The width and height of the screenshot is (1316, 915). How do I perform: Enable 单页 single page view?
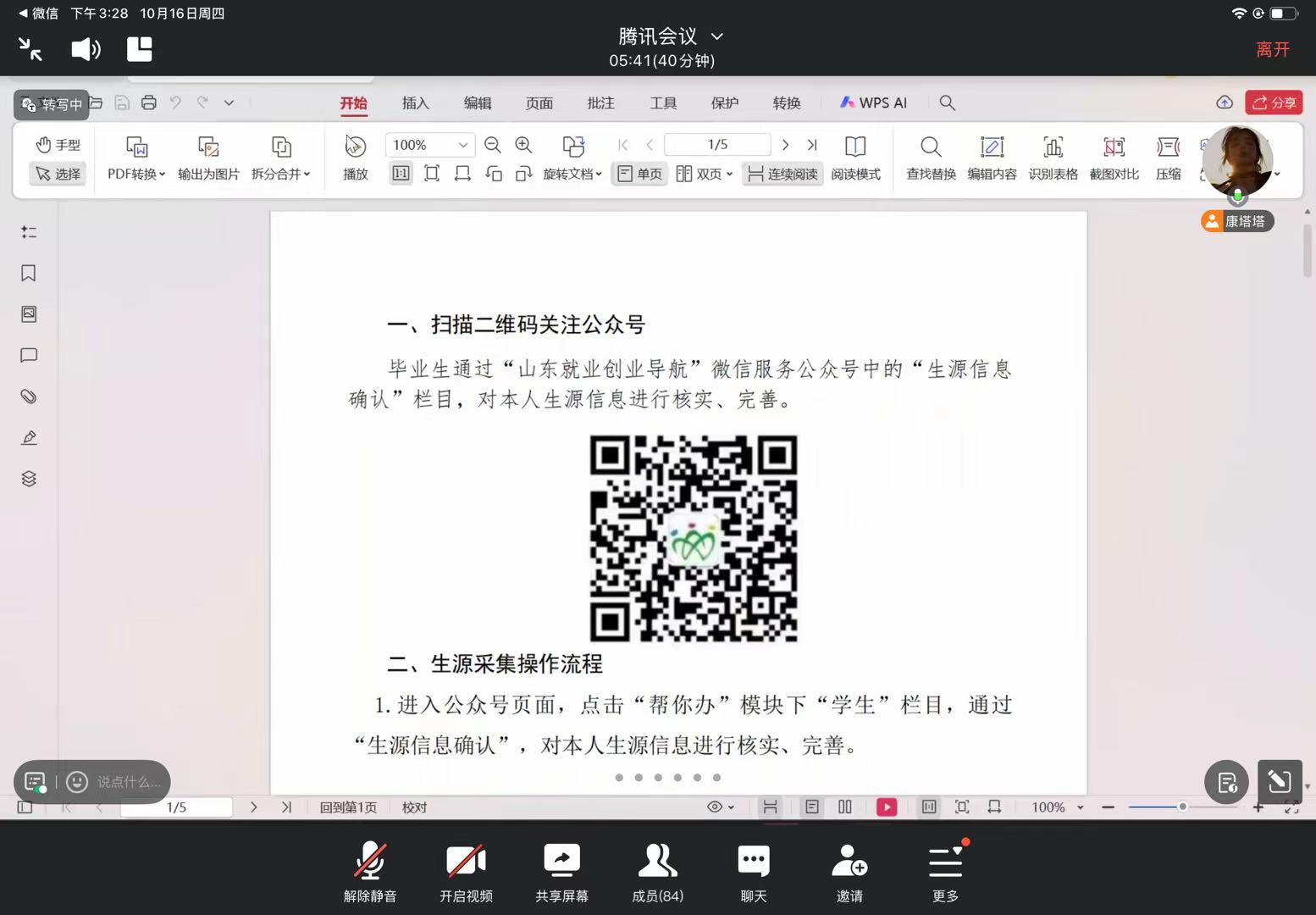tap(640, 174)
